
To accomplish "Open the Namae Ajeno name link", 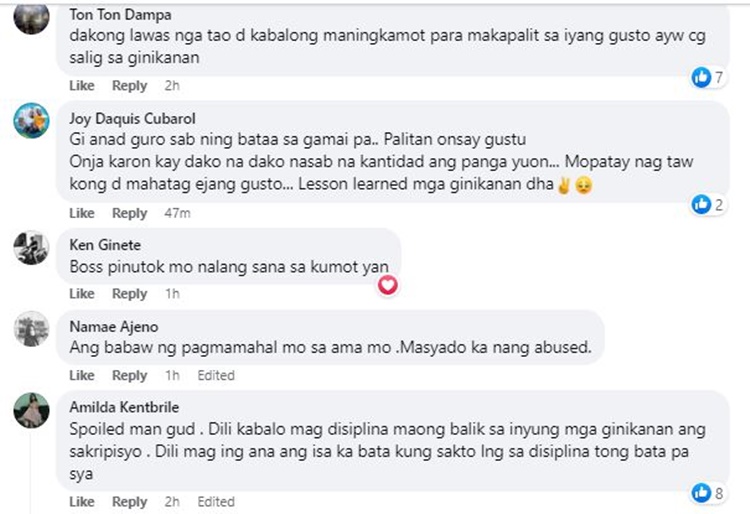I will coord(114,326).
